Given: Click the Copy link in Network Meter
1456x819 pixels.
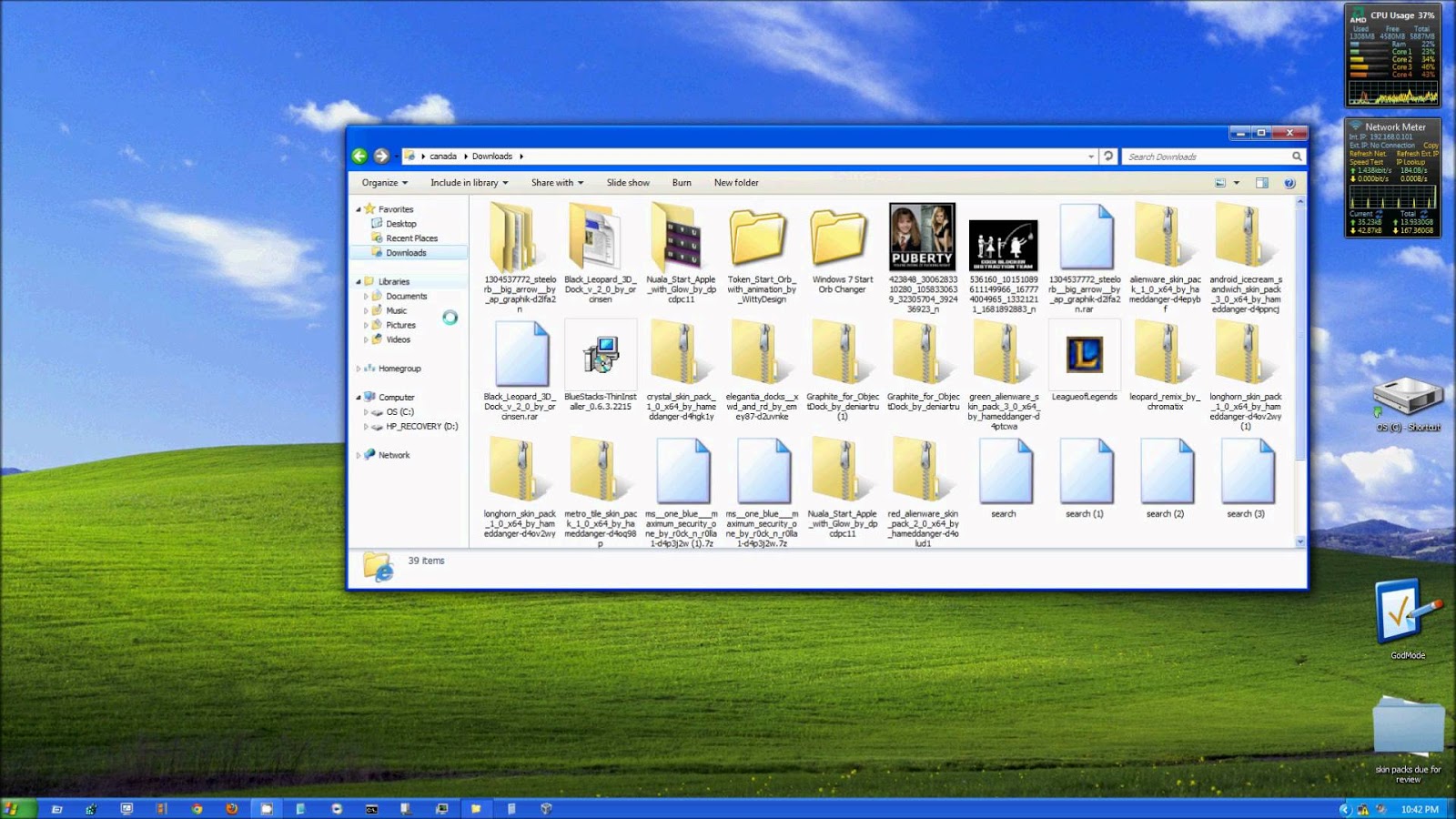Looking at the screenshot, I should coord(1431,146).
